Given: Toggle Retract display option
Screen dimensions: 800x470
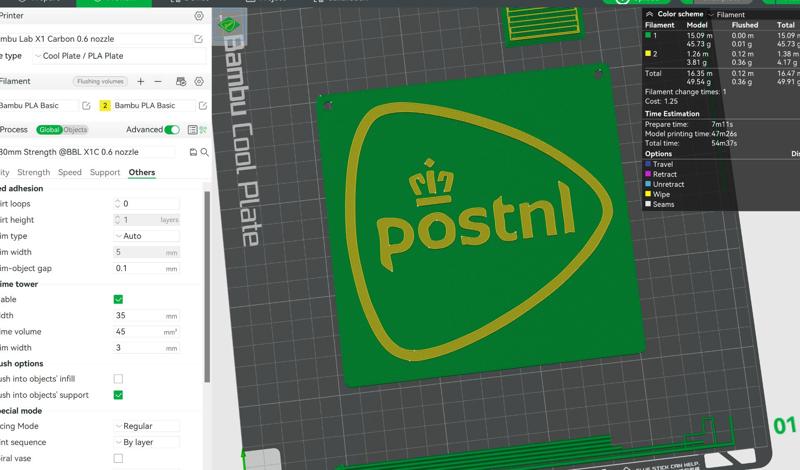Looking at the screenshot, I should [x=648, y=174].
